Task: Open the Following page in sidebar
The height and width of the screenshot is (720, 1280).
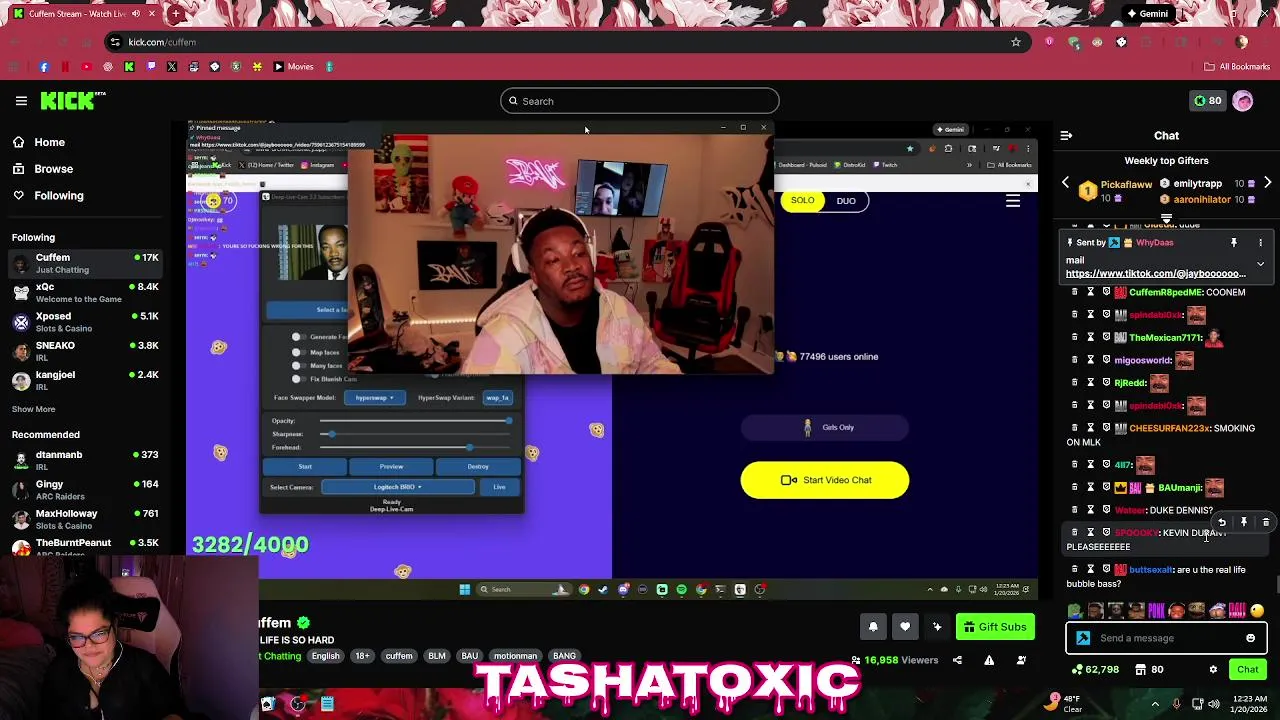Action: pyautogui.click(x=58, y=196)
